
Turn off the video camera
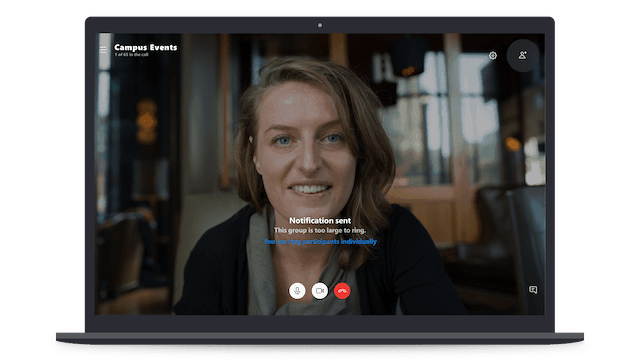(x=320, y=291)
